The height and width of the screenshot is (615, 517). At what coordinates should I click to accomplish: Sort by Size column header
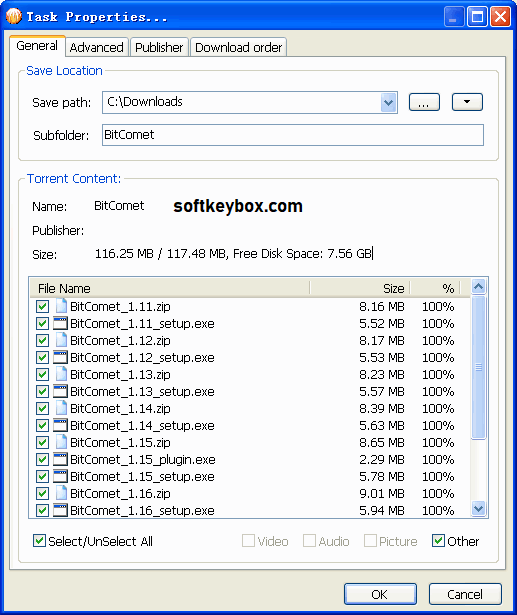[x=360, y=288]
